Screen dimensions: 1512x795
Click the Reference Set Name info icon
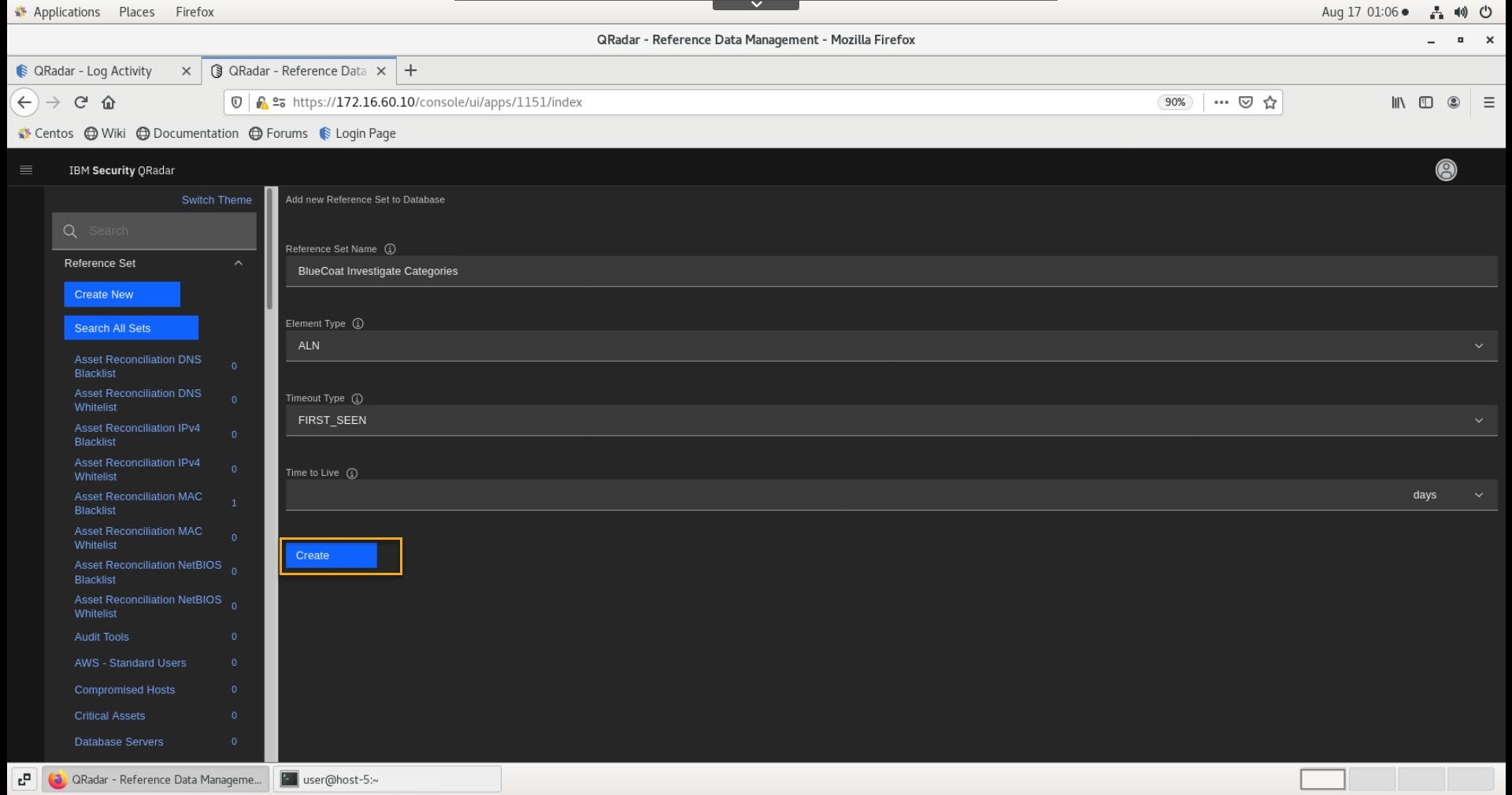(390, 249)
